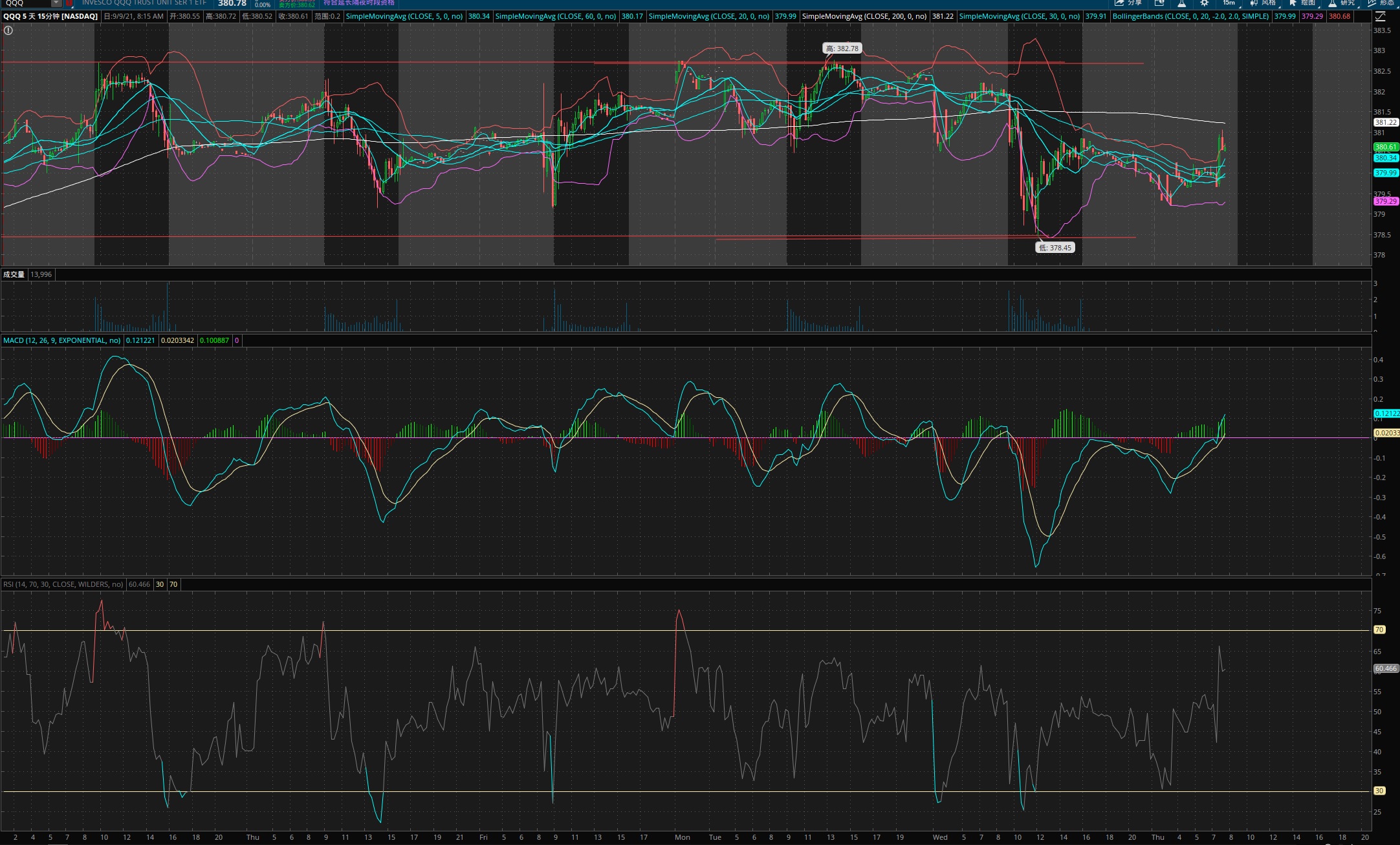
Task: Click the magenta 379.29 axis tag
Action: point(1386,201)
